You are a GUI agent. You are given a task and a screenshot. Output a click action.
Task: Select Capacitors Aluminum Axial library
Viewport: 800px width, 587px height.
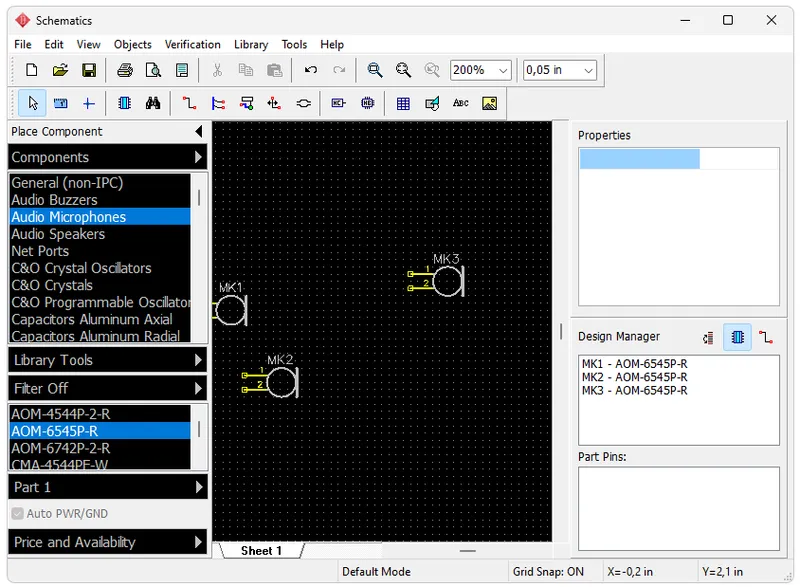pyautogui.click(x=100, y=319)
